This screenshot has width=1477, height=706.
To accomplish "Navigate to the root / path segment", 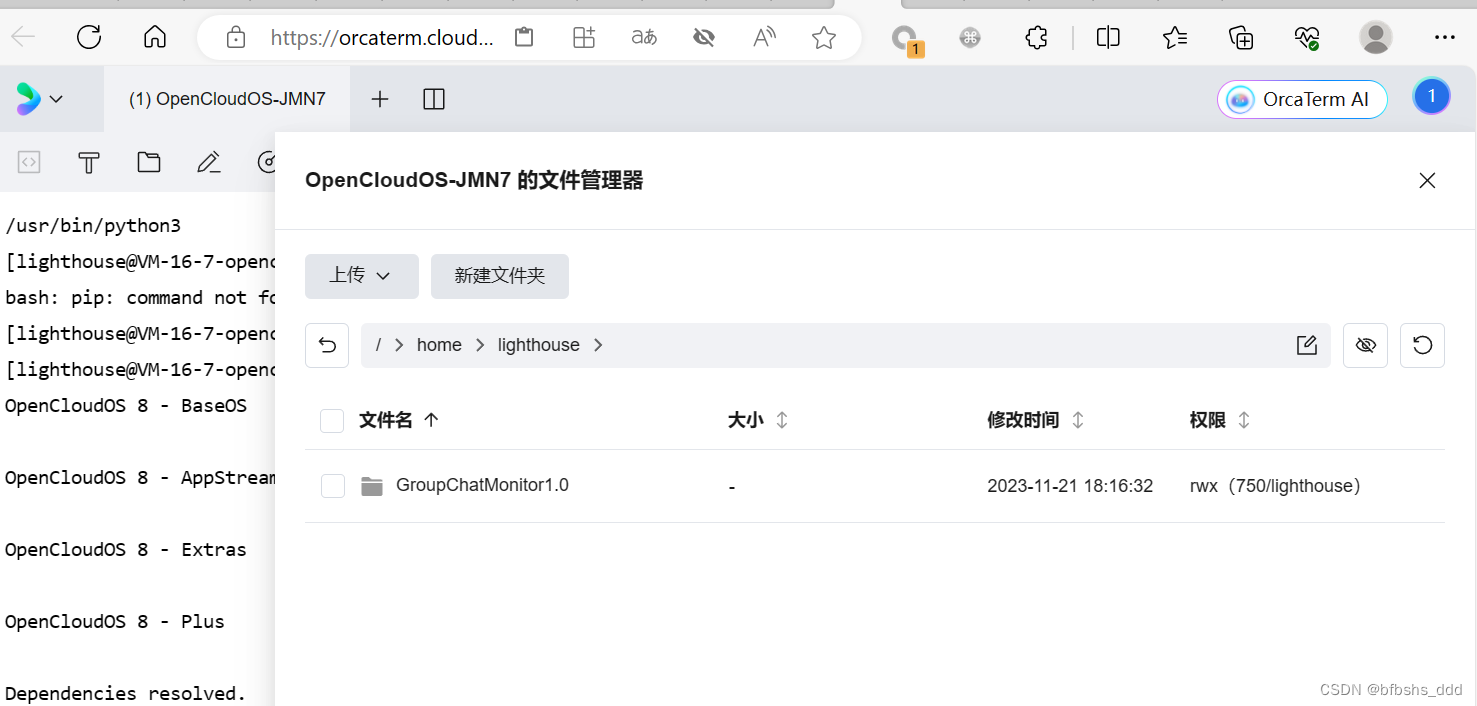I will tap(378, 345).
